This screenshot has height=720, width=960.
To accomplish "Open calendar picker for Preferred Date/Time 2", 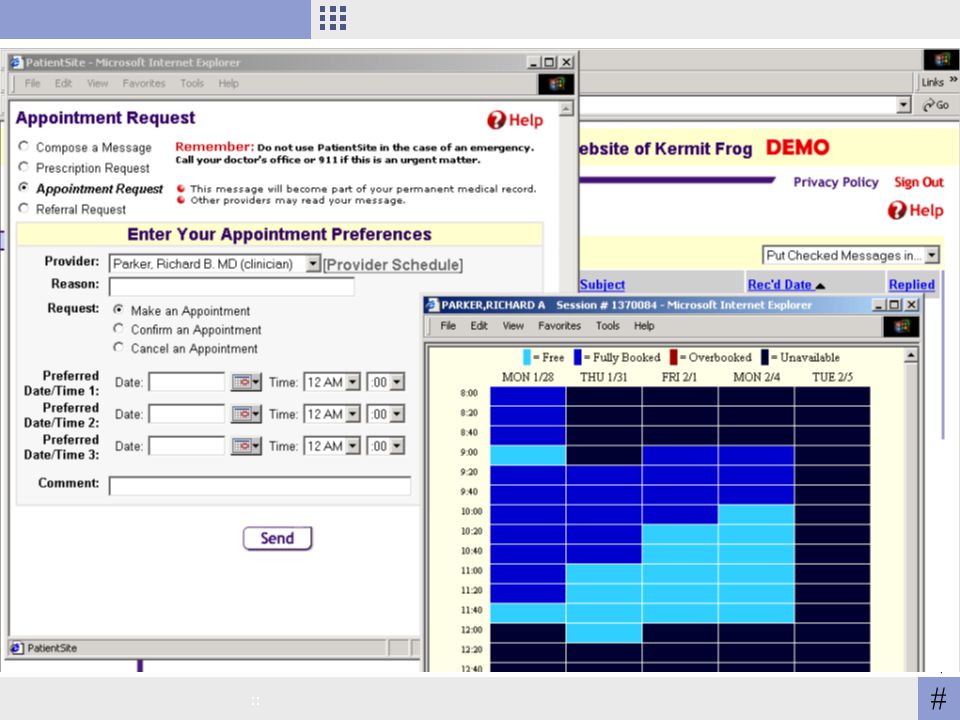I will [246, 414].
